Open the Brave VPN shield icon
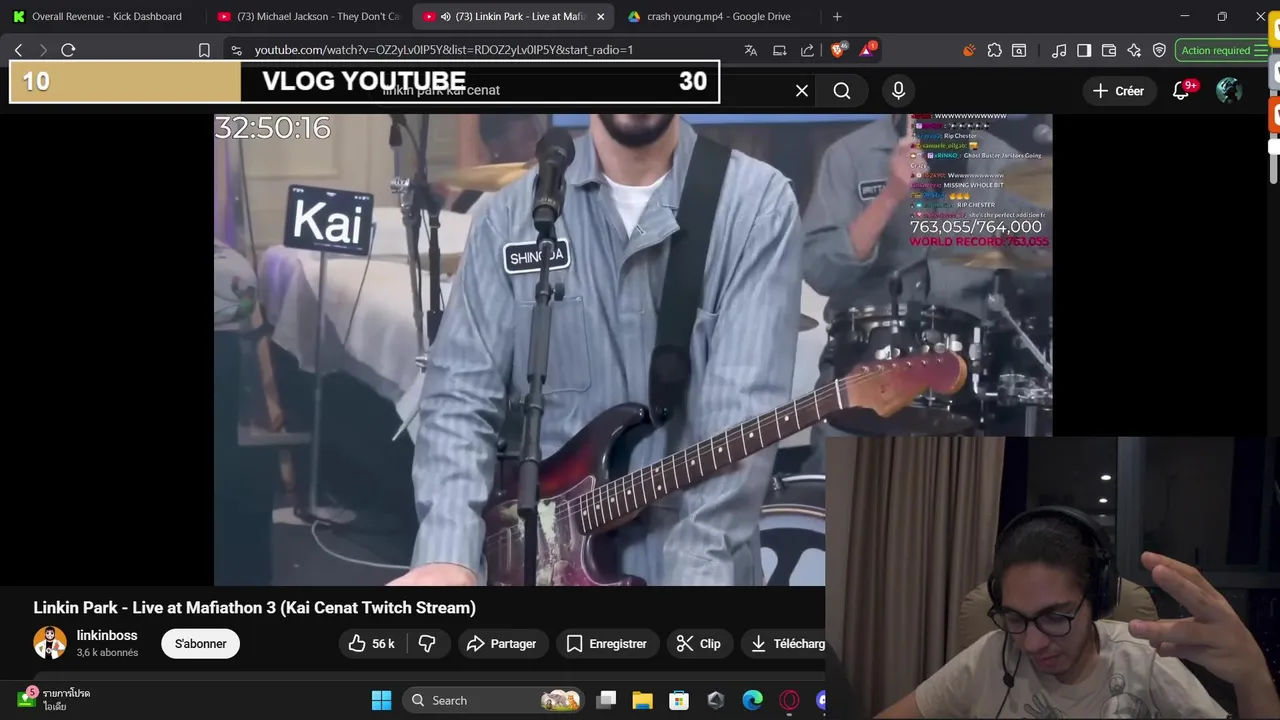Viewport: 1280px width, 720px height. (1159, 50)
